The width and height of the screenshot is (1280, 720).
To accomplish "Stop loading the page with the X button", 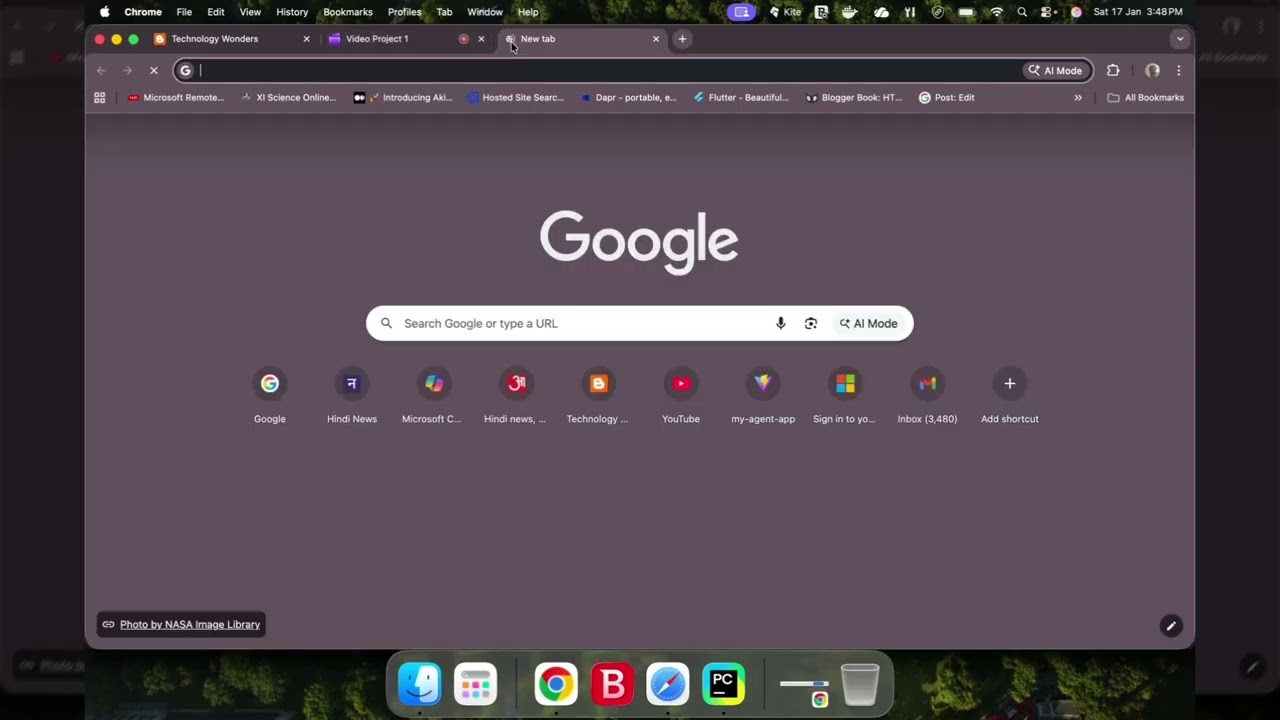I will [153, 70].
